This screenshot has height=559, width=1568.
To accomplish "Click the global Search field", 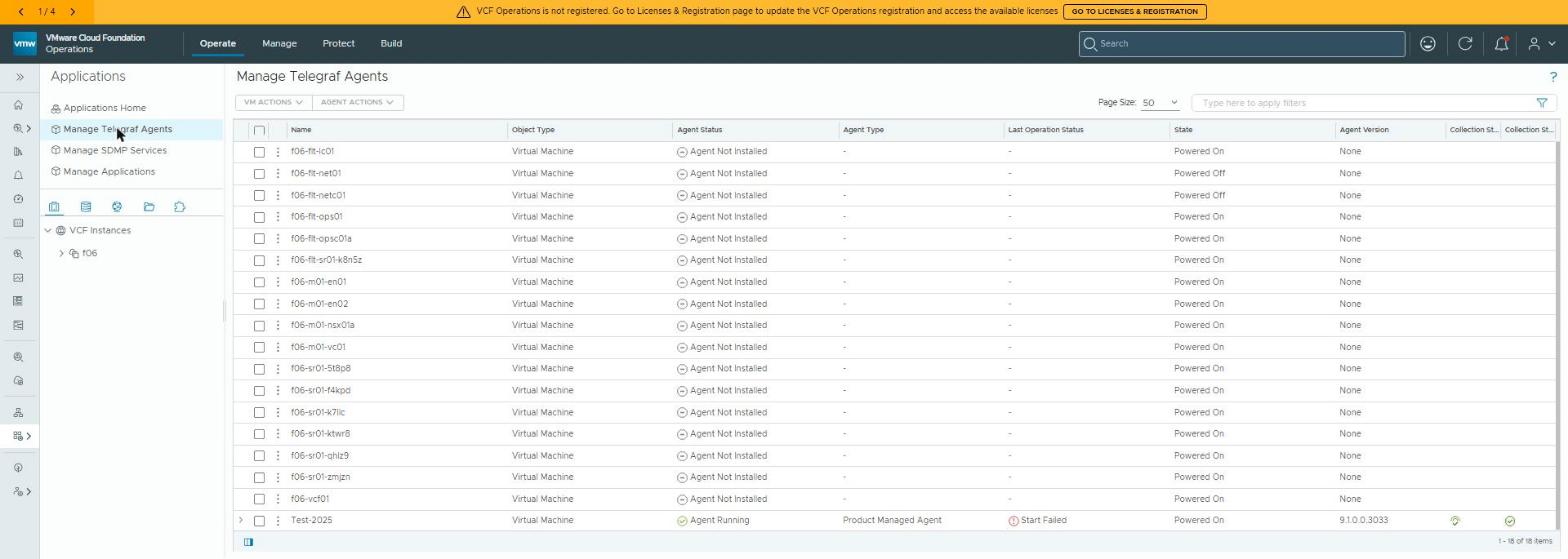I will point(1241,44).
